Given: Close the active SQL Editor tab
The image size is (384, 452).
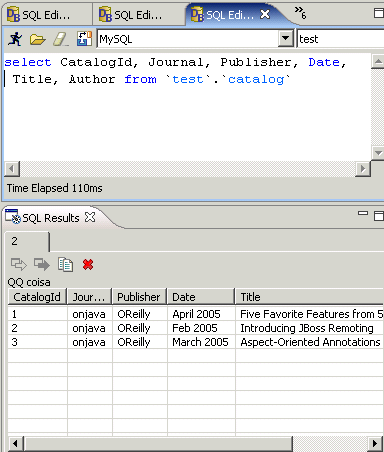Looking at the screenshot, I should (x=265, y=14).
